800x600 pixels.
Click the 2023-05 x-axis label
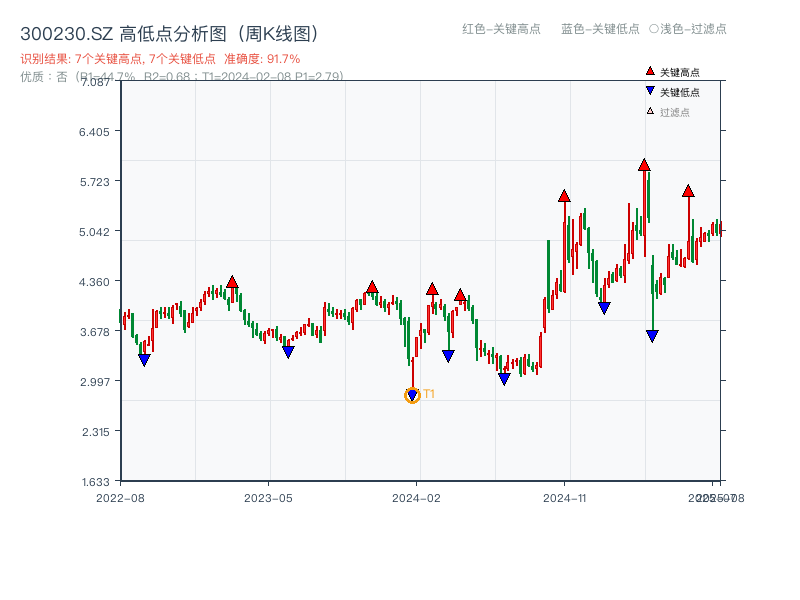(x=268, y=498)
